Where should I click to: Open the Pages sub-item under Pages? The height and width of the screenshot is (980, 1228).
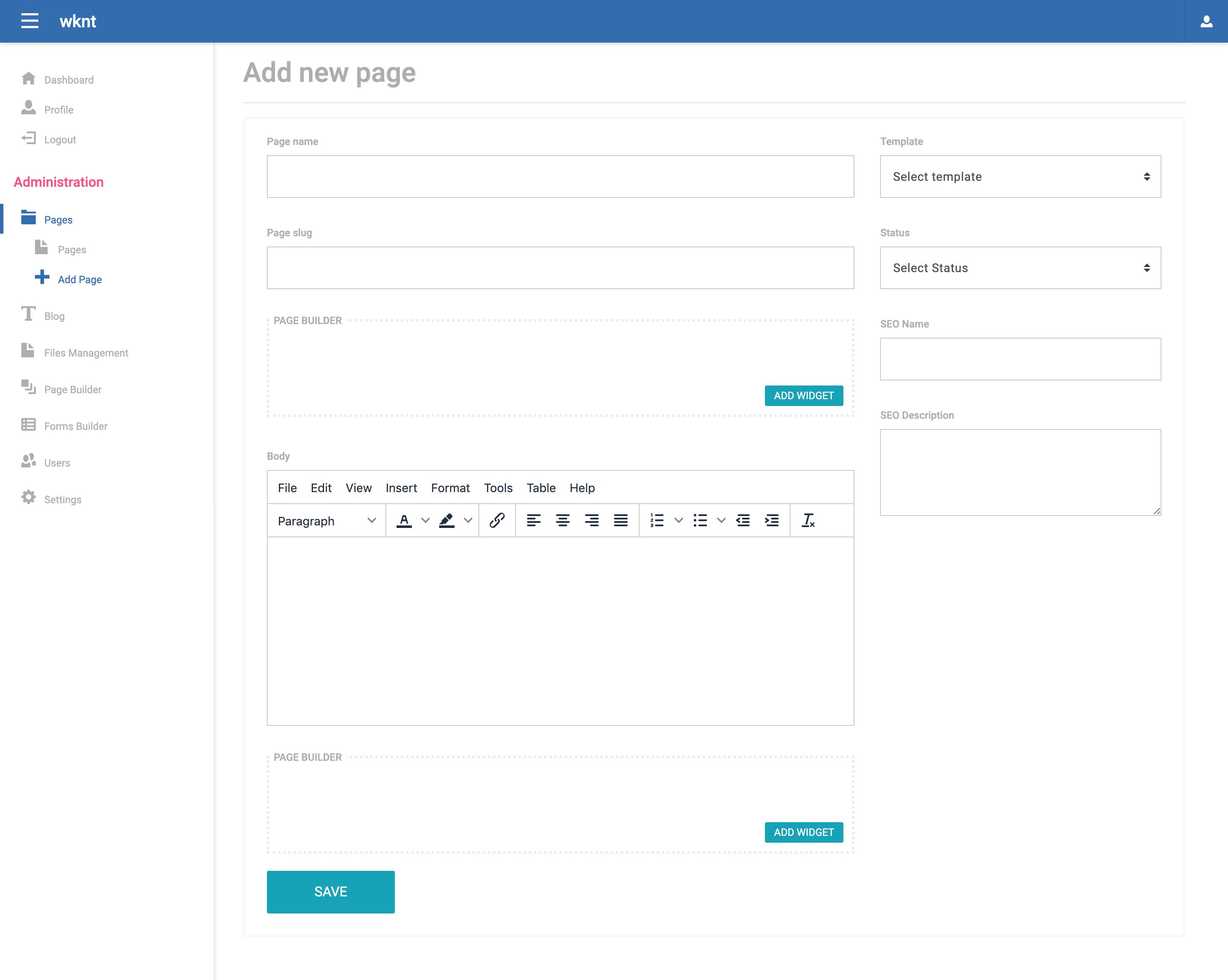pyautogui.click(x=72, y=249)
